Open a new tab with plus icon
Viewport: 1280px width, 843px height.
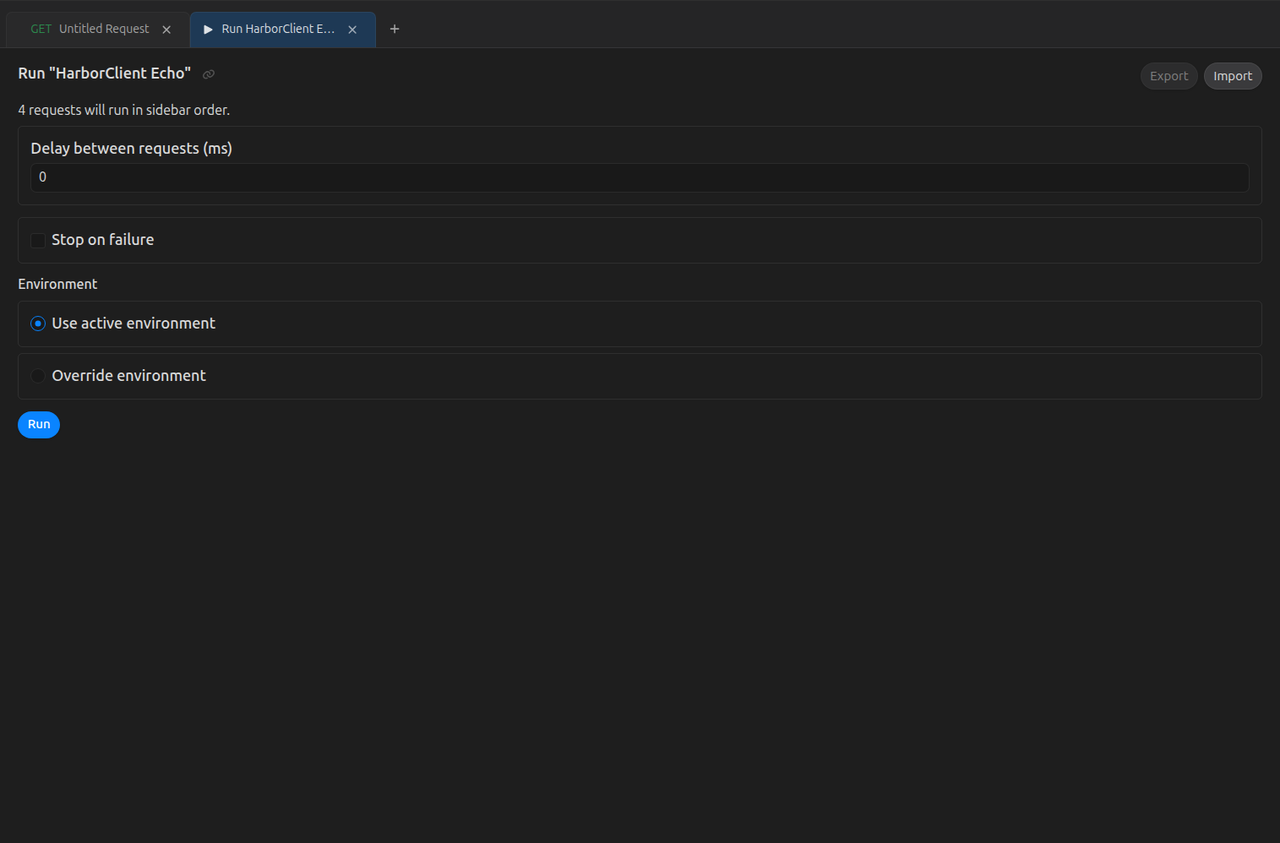394,29
